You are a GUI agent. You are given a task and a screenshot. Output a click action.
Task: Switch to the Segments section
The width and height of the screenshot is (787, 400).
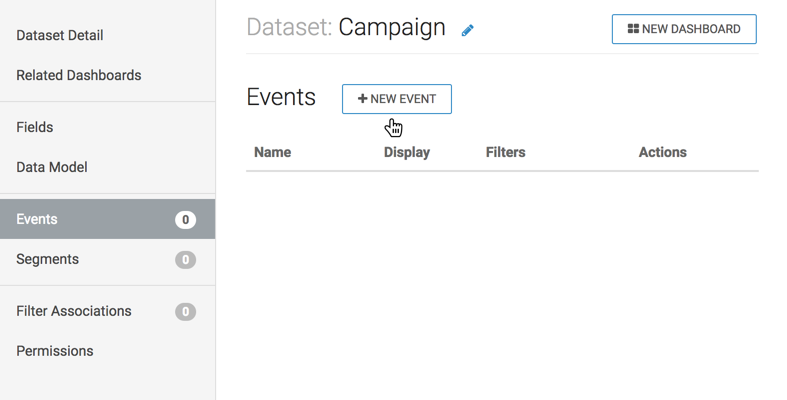47,260
